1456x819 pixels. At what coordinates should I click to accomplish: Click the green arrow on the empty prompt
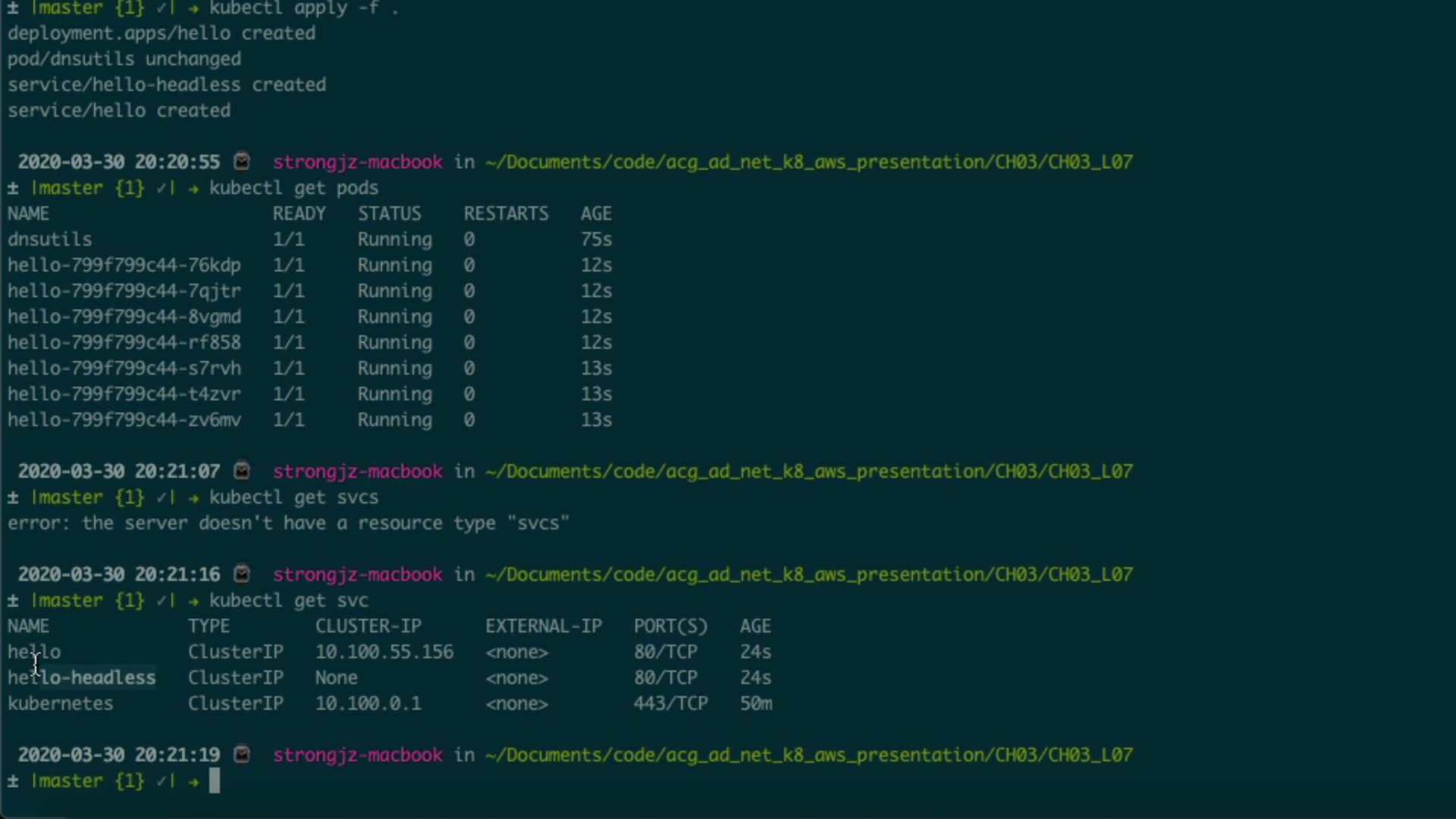click(x=193, y=781)
